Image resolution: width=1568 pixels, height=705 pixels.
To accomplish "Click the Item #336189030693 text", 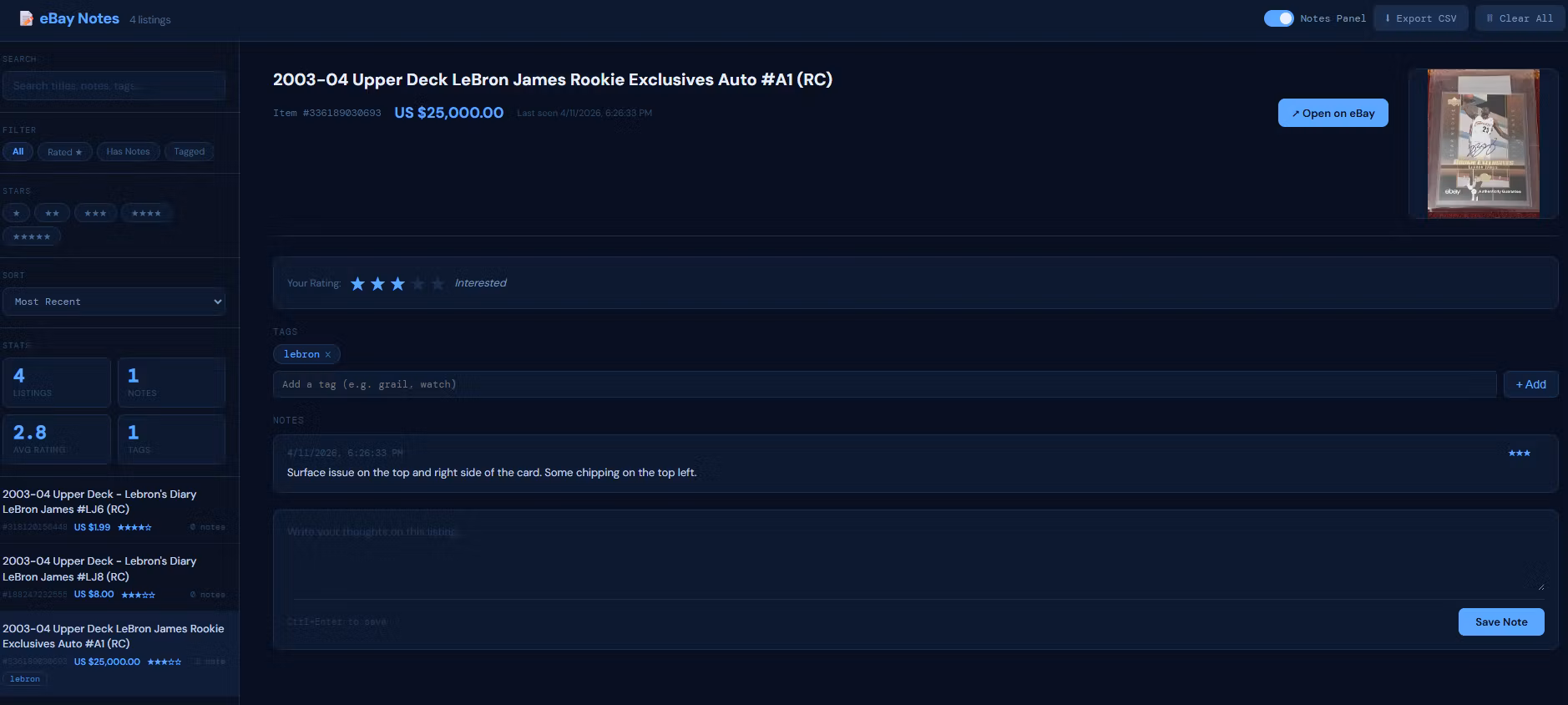I will coord(326,113).
